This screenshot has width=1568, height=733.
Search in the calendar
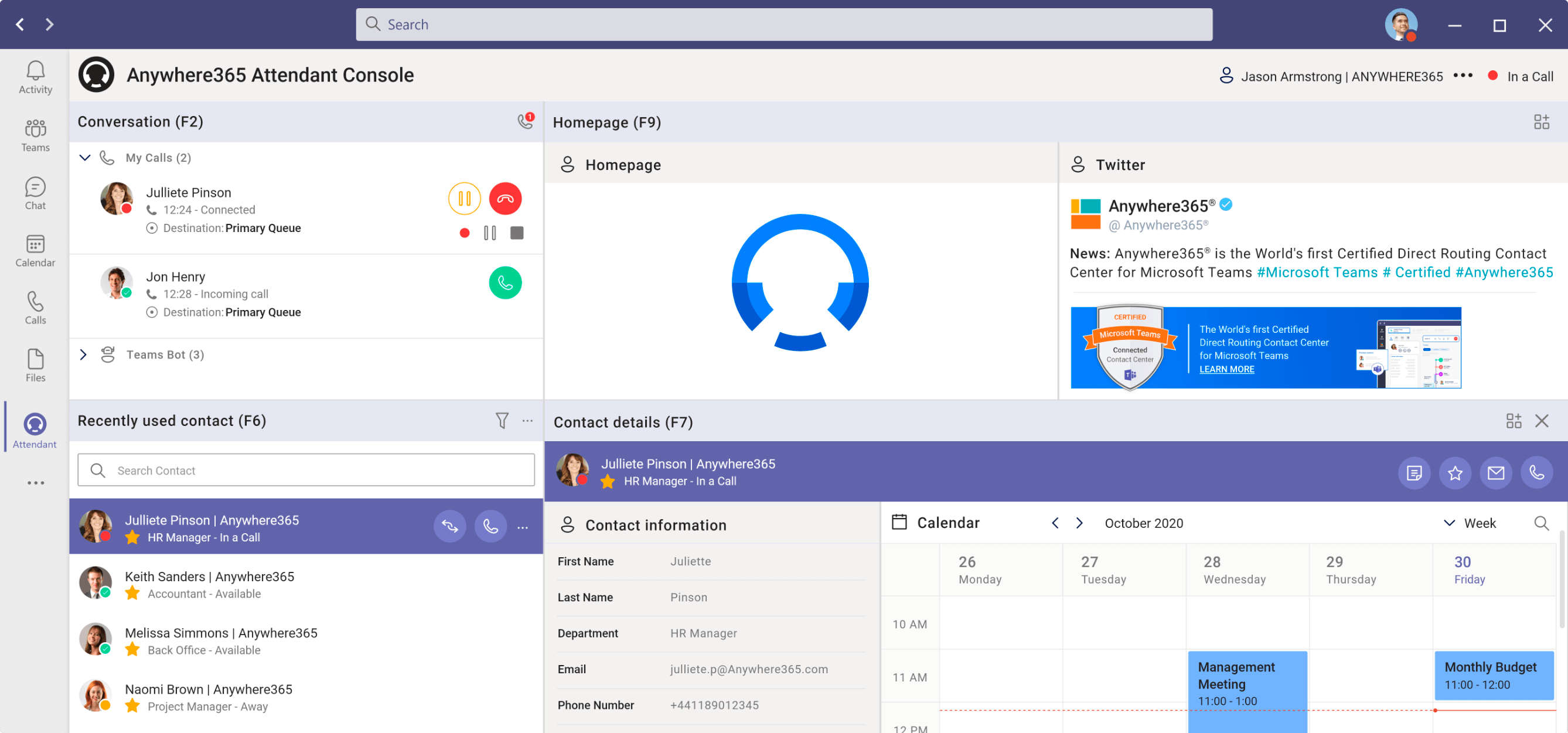coord(1541,523)
